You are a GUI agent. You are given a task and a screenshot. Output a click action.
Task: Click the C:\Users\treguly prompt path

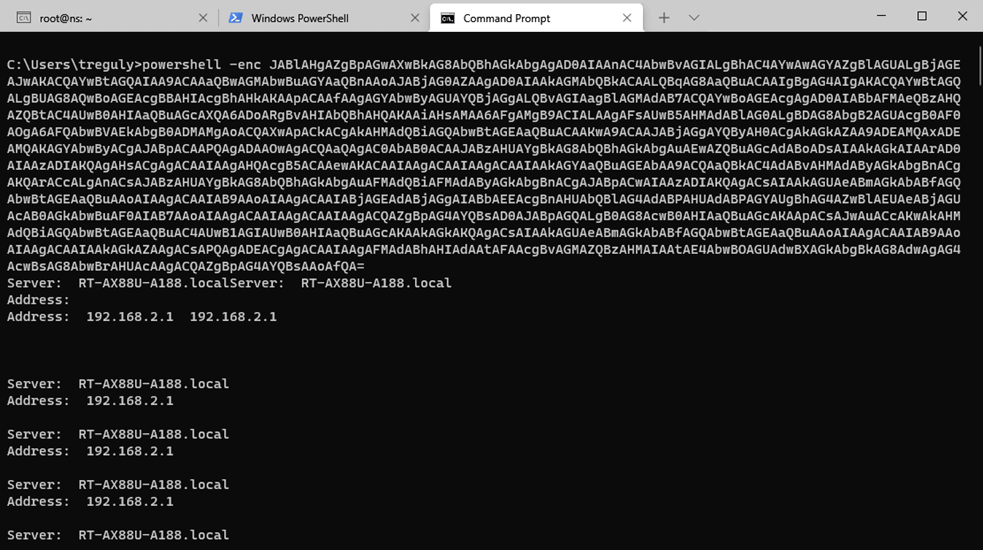pos(72,65)
